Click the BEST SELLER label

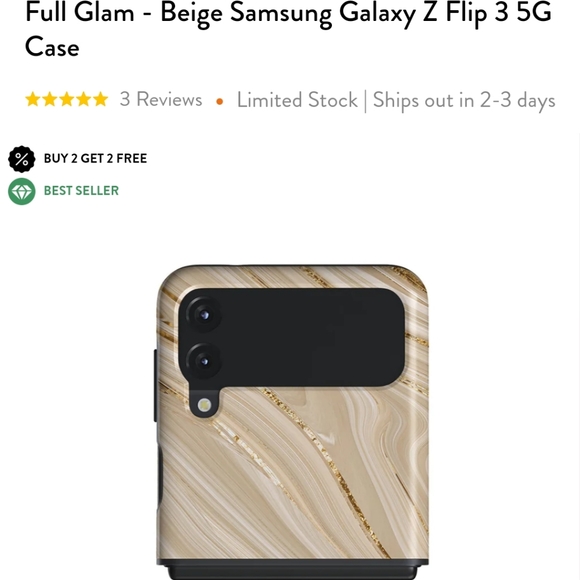pyautogui.click(x=81, y=190)
